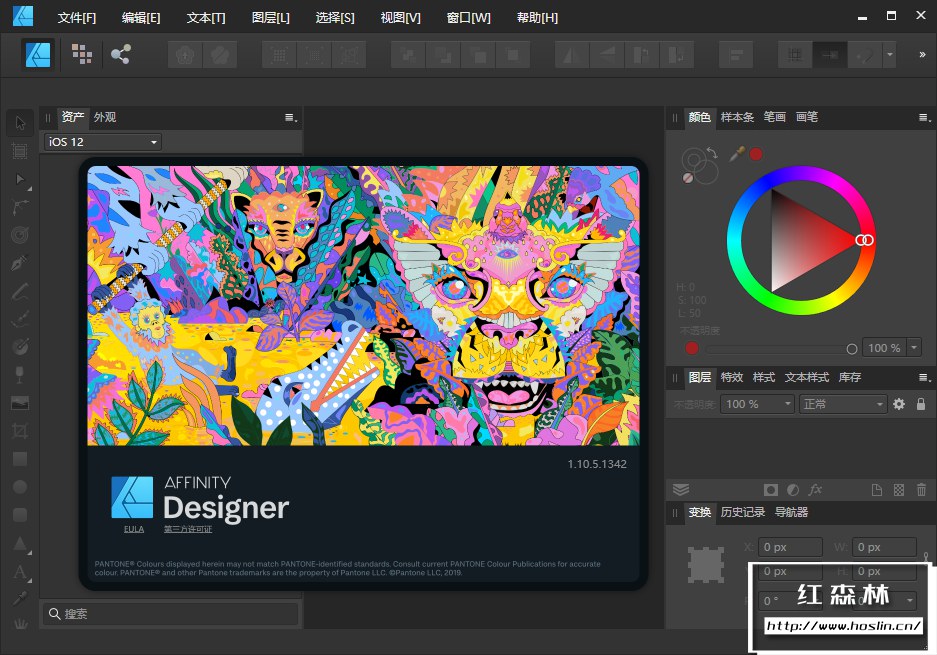937x655 pixels.
Task: Click the alignment toolbar icon
Action: (736, 55)
